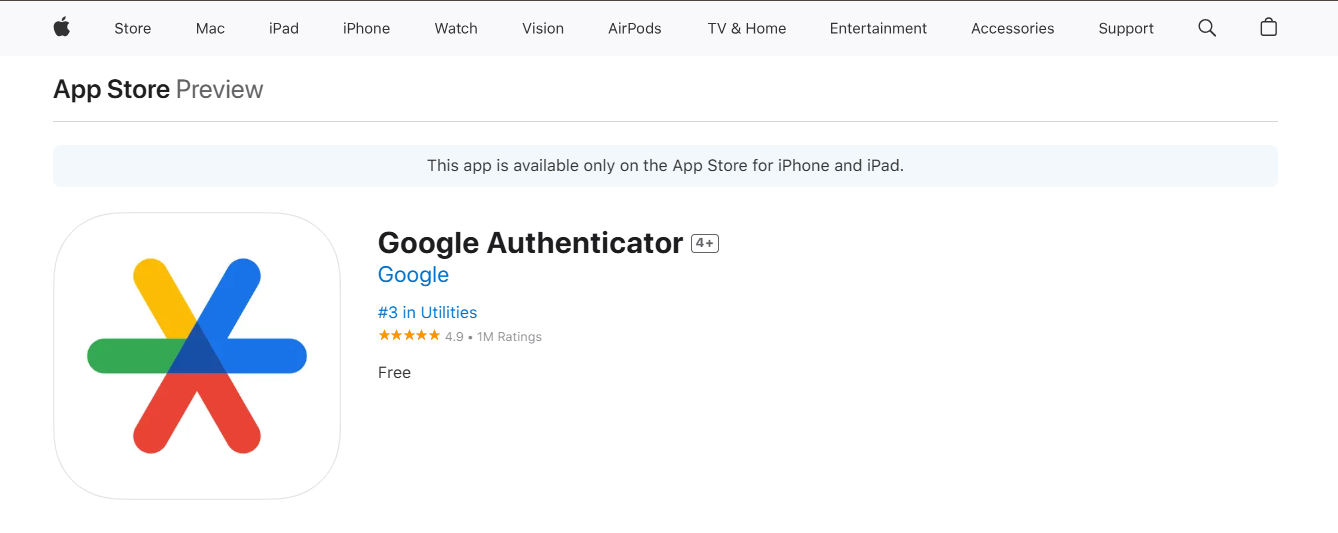This screenshot has height=533, width=1338.
Task: Click the 4+ age rating badge
Action: tap(705, 243)
